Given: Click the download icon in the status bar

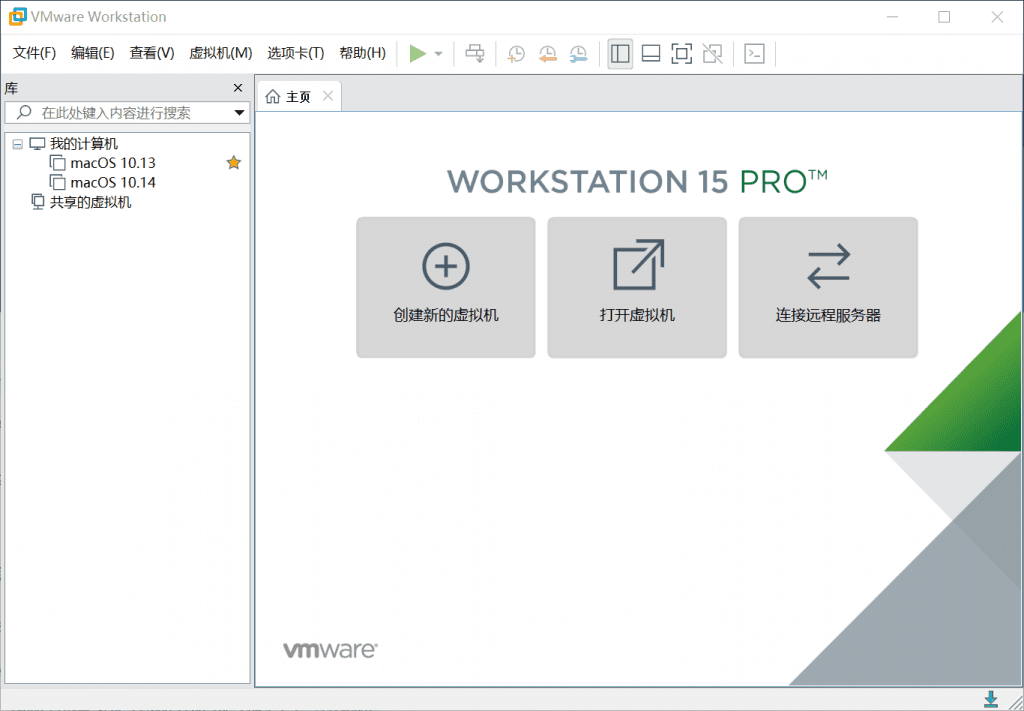Looking at the screenshot, I should click(991, 699).
